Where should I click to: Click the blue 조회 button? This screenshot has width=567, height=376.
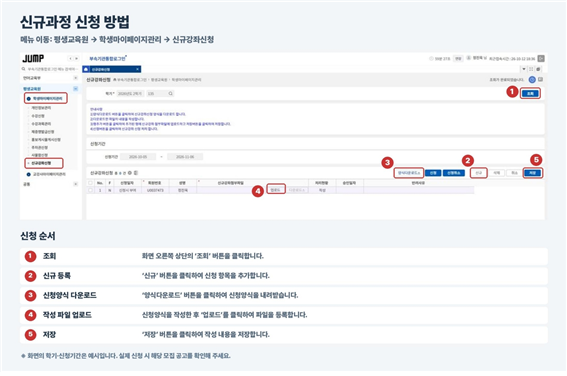point(530,94)
